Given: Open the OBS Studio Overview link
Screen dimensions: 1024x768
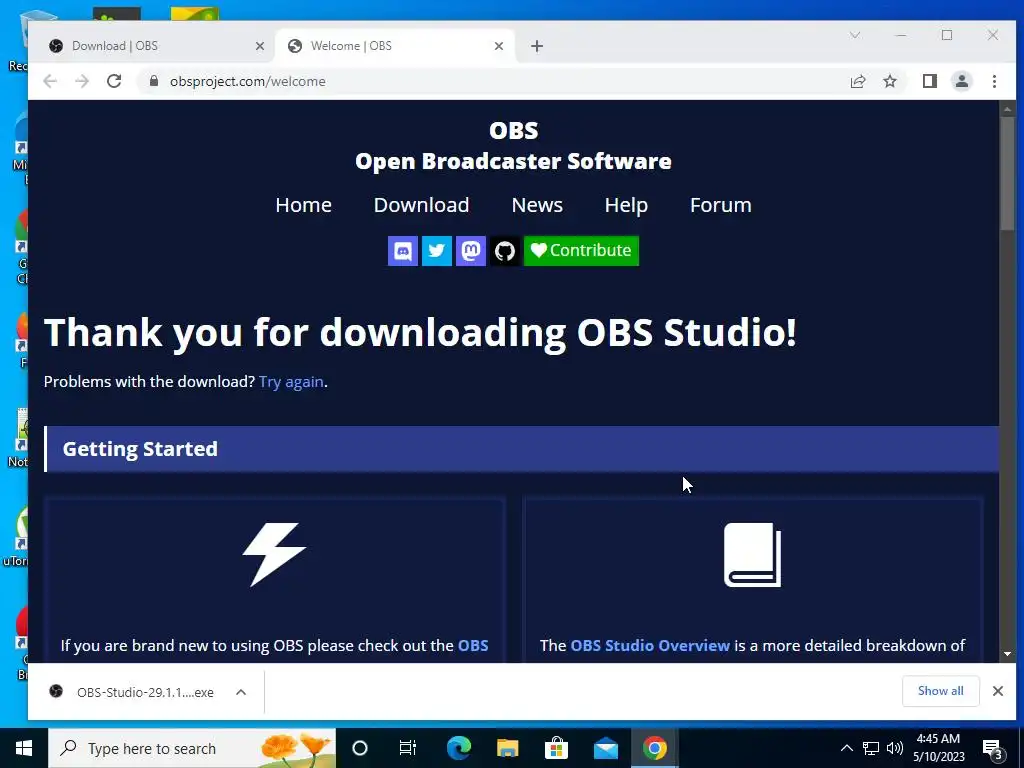Looking at the screenshot, I should pos(650,645).
